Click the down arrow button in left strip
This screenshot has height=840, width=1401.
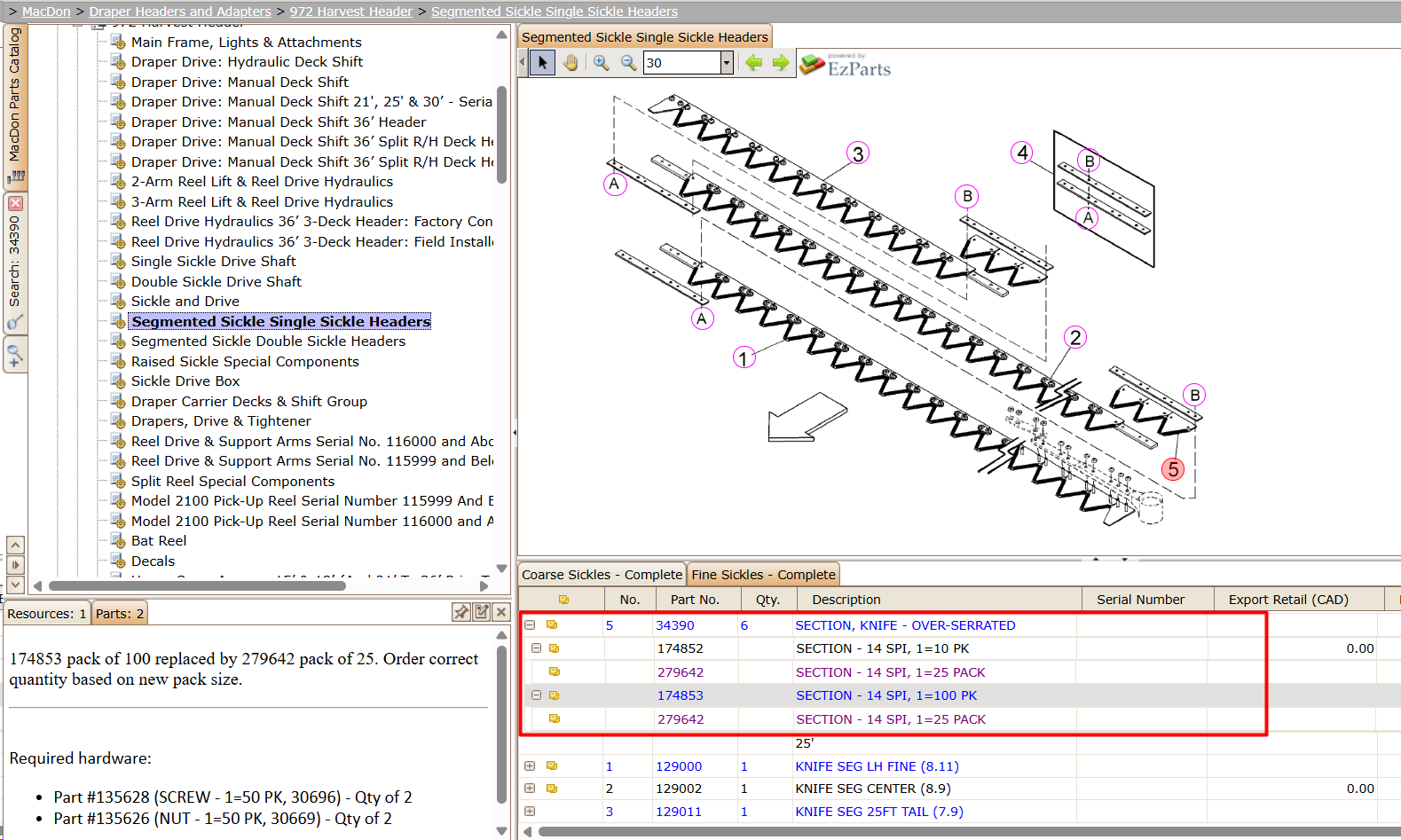[15, 585]
